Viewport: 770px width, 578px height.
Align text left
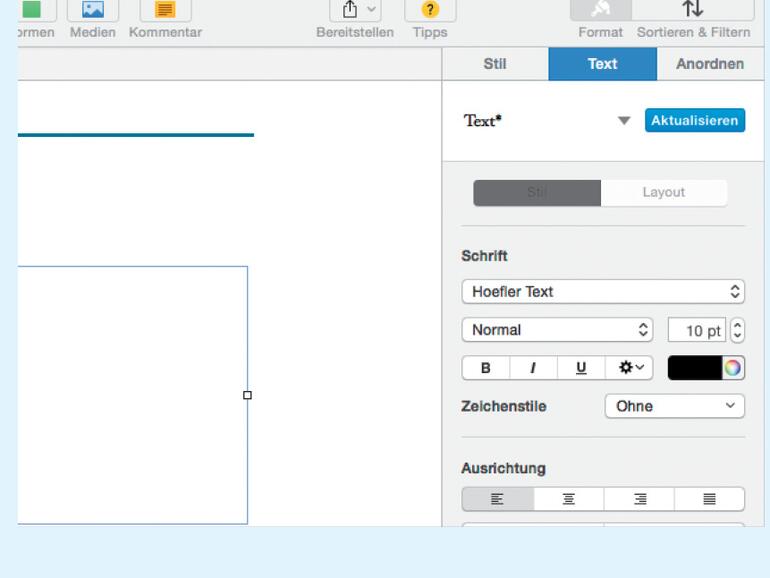[497, 499]
